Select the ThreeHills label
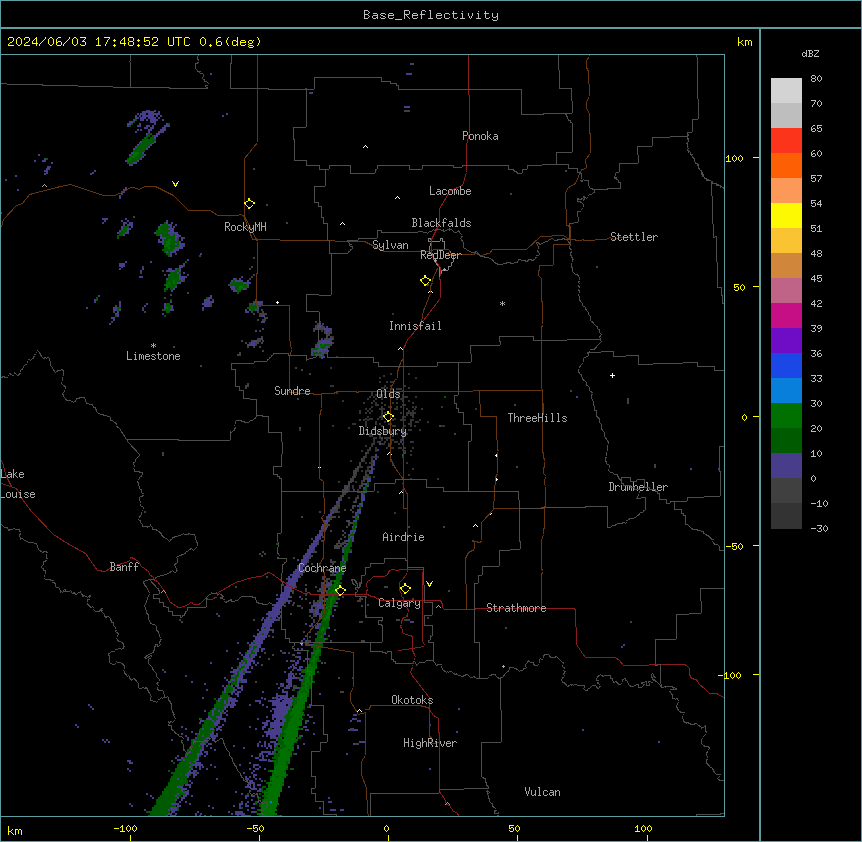862x842 pixels. coord(537,418)
